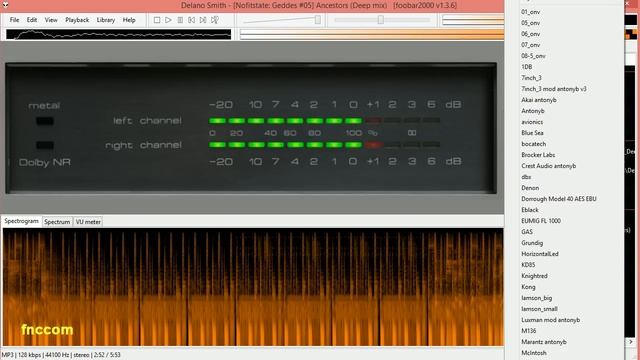Start playback with the Play button
The height and width of the screenshot is (360, 640).
tap(168, 20)
